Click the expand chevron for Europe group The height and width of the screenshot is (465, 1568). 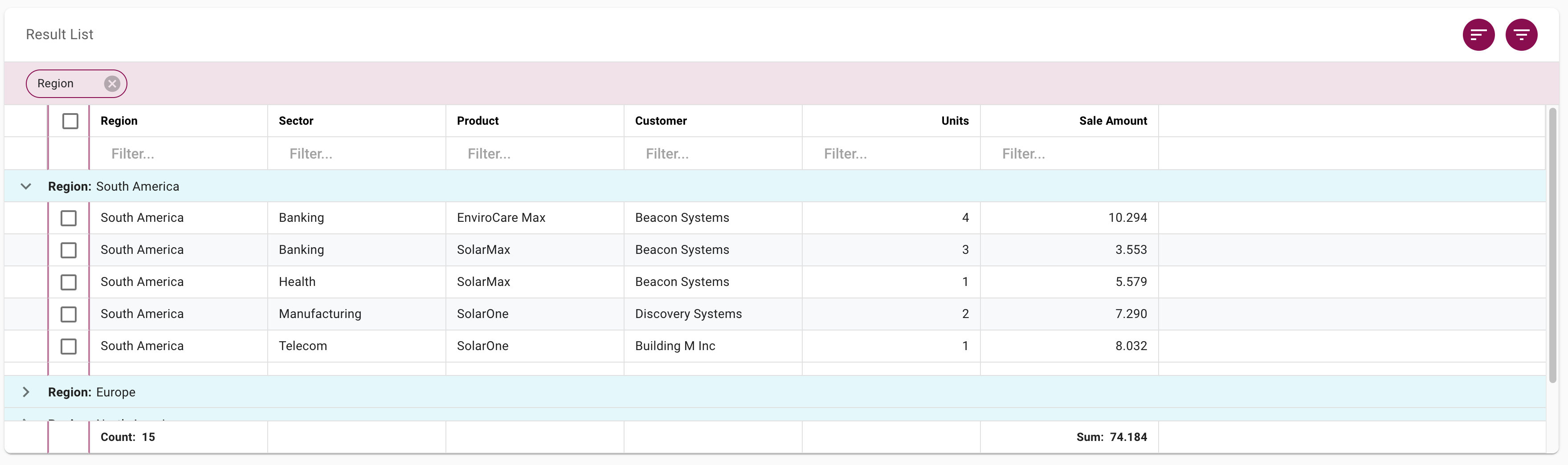(x=25, y=392)
